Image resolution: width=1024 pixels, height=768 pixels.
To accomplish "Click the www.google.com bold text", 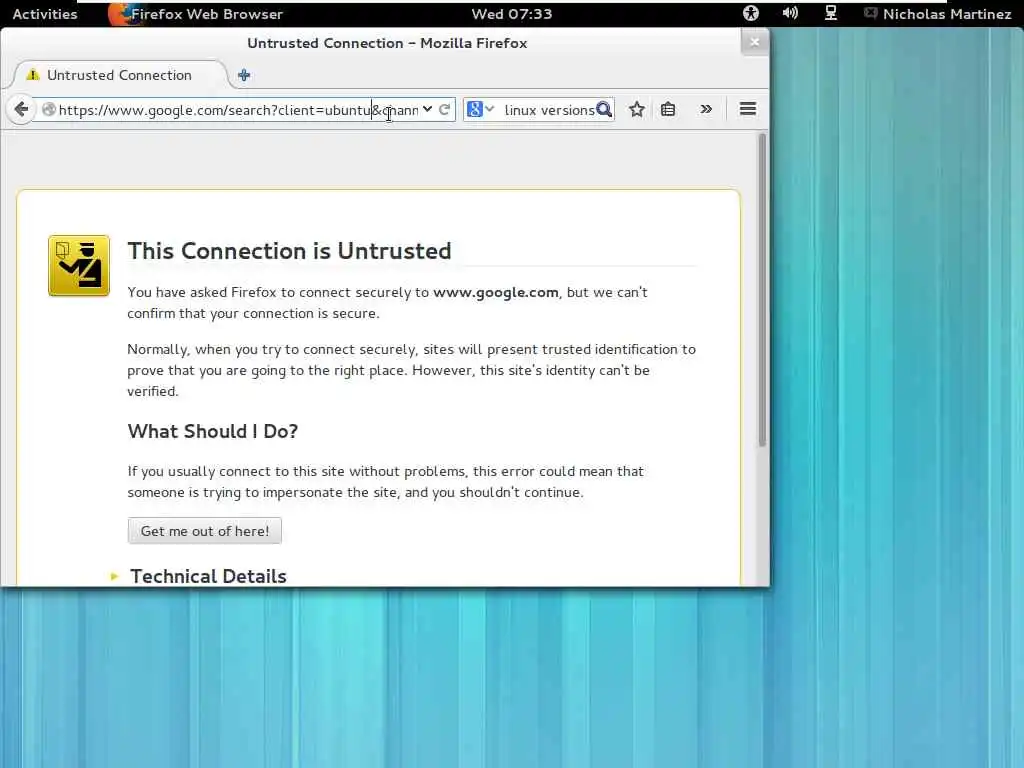I will coord(496,292).
